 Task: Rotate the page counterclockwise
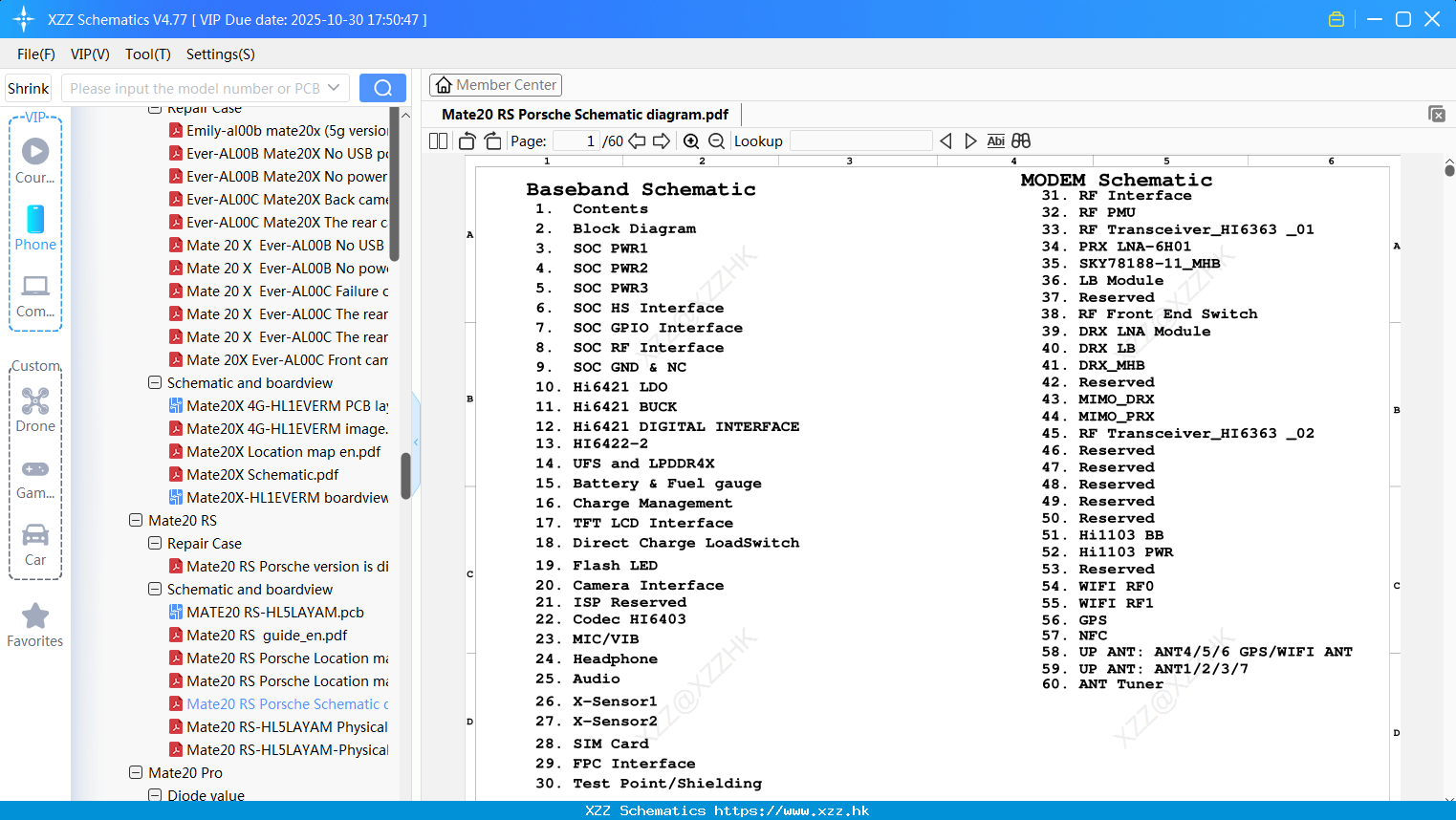(x=467, y=140)
